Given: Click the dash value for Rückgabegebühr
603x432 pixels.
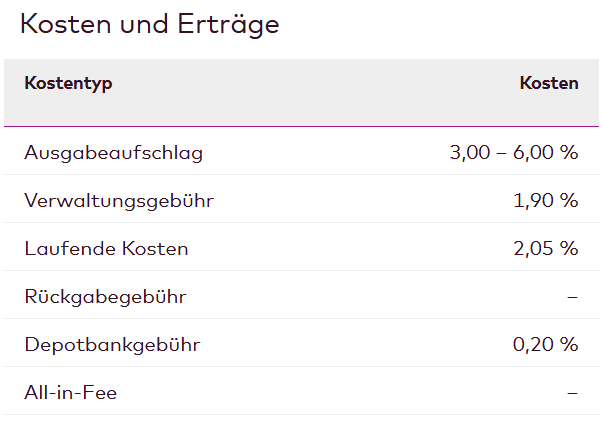Looking at the screenshot, I should (572, 297).
